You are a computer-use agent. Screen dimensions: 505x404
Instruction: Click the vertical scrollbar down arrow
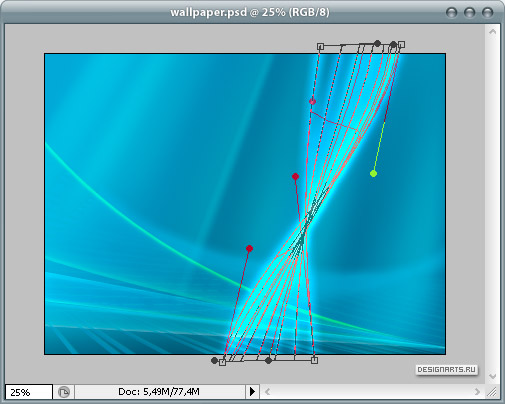492,376
